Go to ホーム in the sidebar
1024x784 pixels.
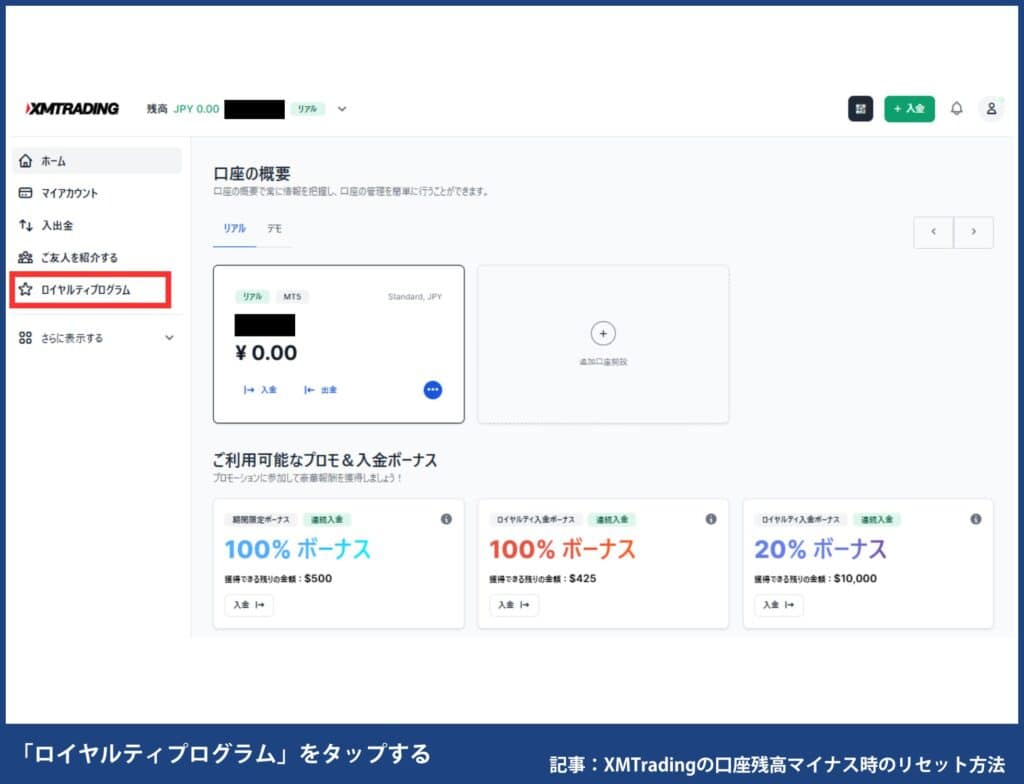point(97,161)
